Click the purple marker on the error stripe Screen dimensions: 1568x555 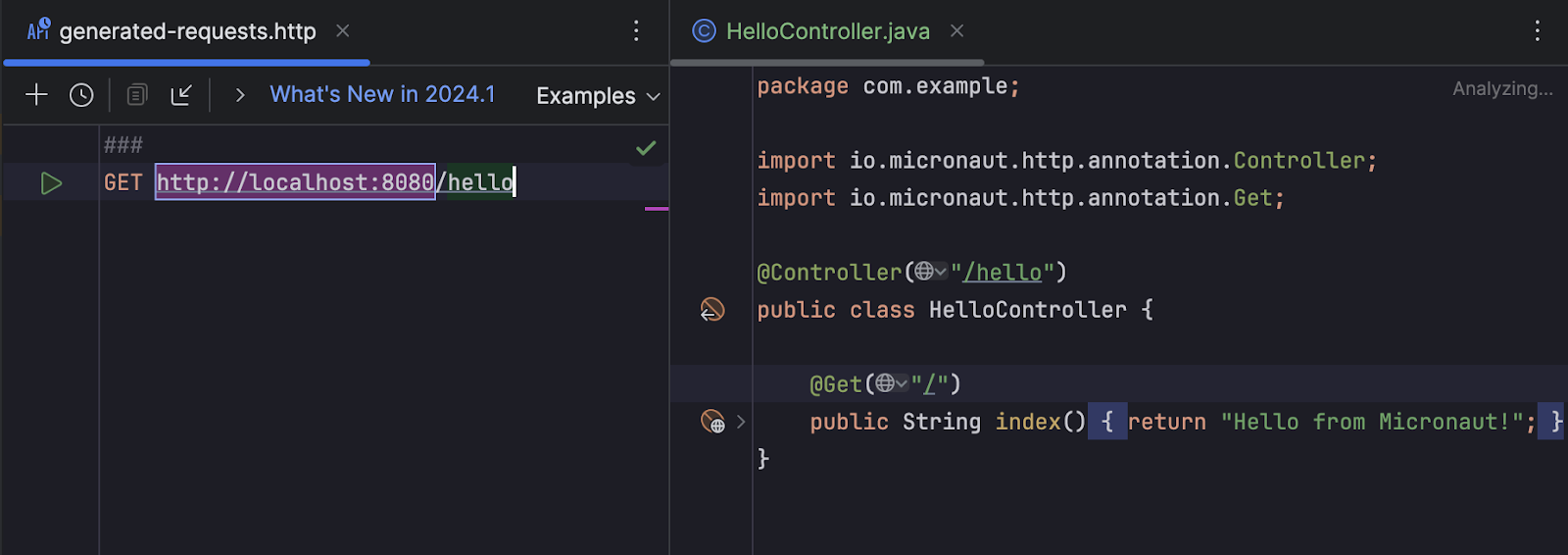pos(657,209)
